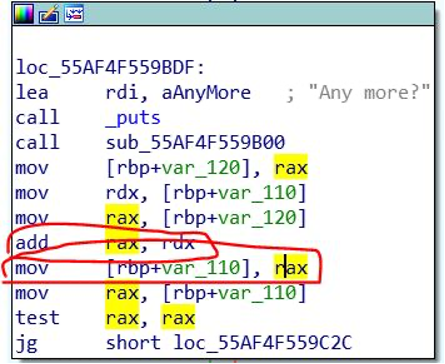Screen dimensions: 445x364
Task: Click the _puts function call
Action: 133,119
